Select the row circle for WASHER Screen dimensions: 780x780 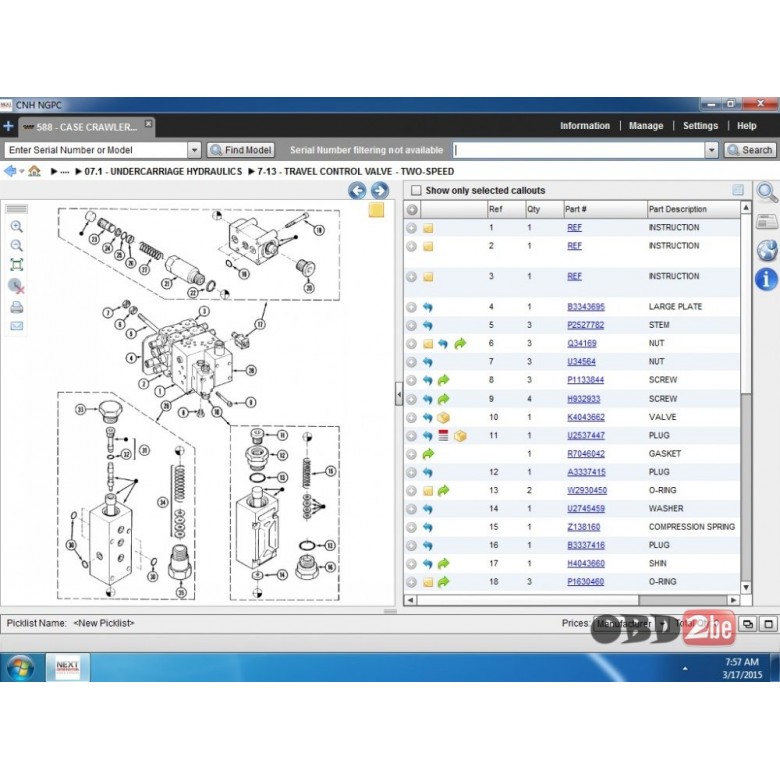tap(411, 509)
